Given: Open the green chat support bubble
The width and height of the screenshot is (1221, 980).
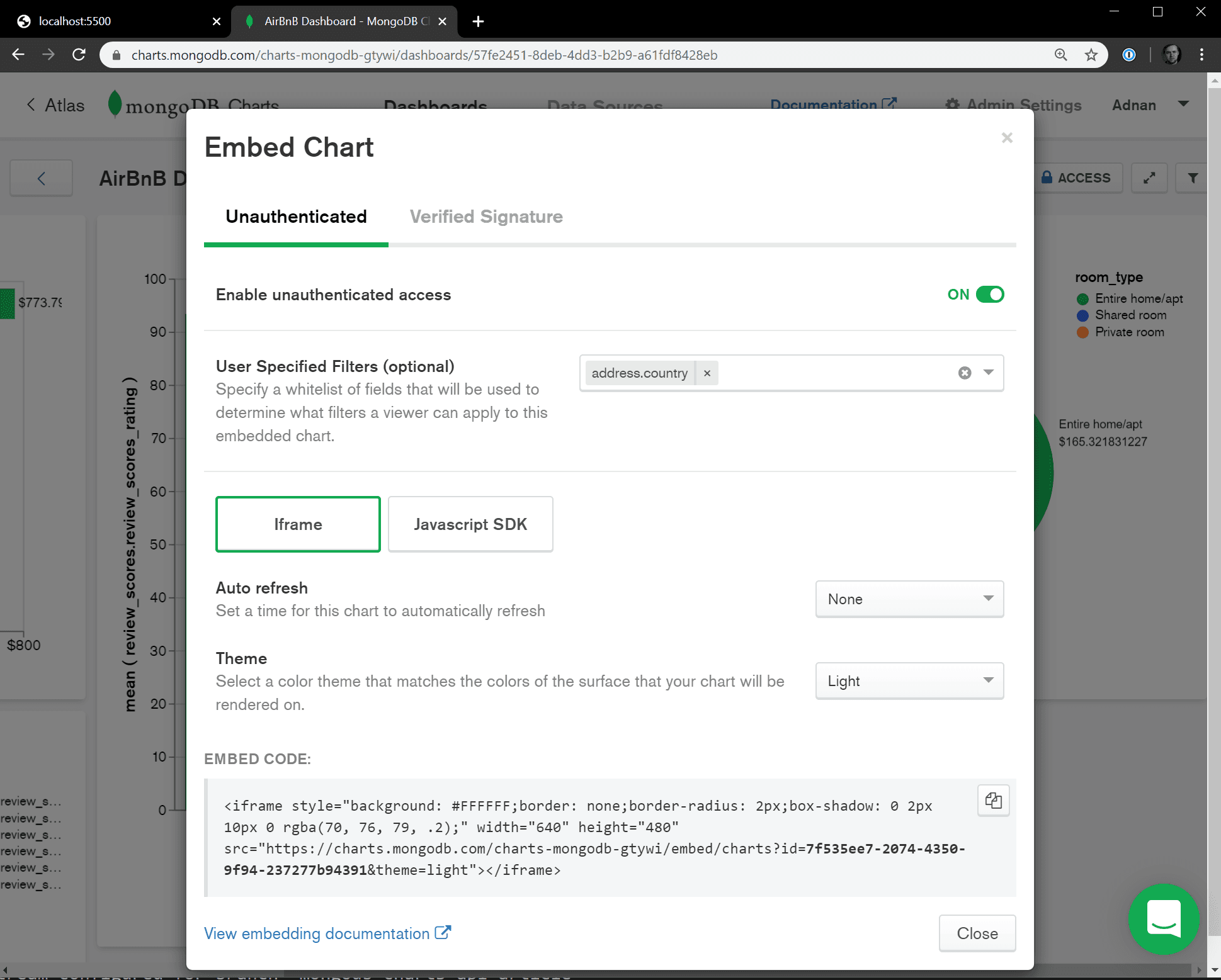Looking at the screenshot, I should pyautogui.click(x=1163, y=920).
